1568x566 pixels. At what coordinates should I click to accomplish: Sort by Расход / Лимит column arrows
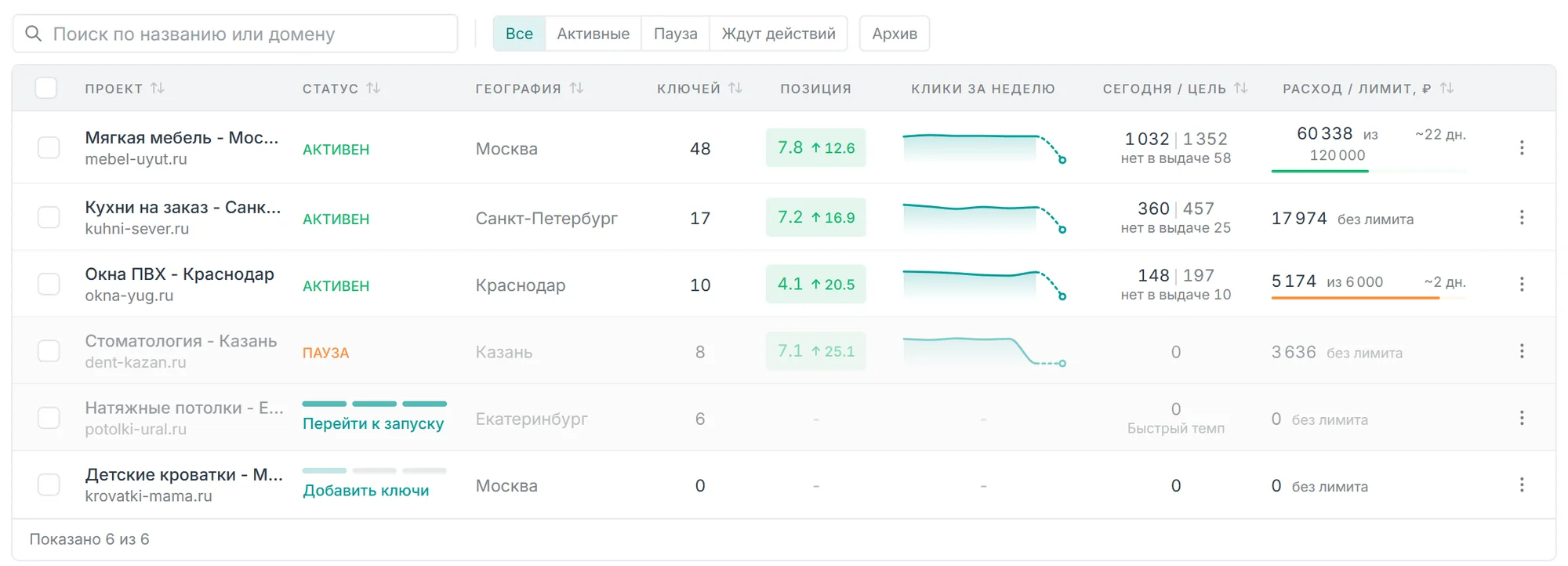tap(1446, 89)
